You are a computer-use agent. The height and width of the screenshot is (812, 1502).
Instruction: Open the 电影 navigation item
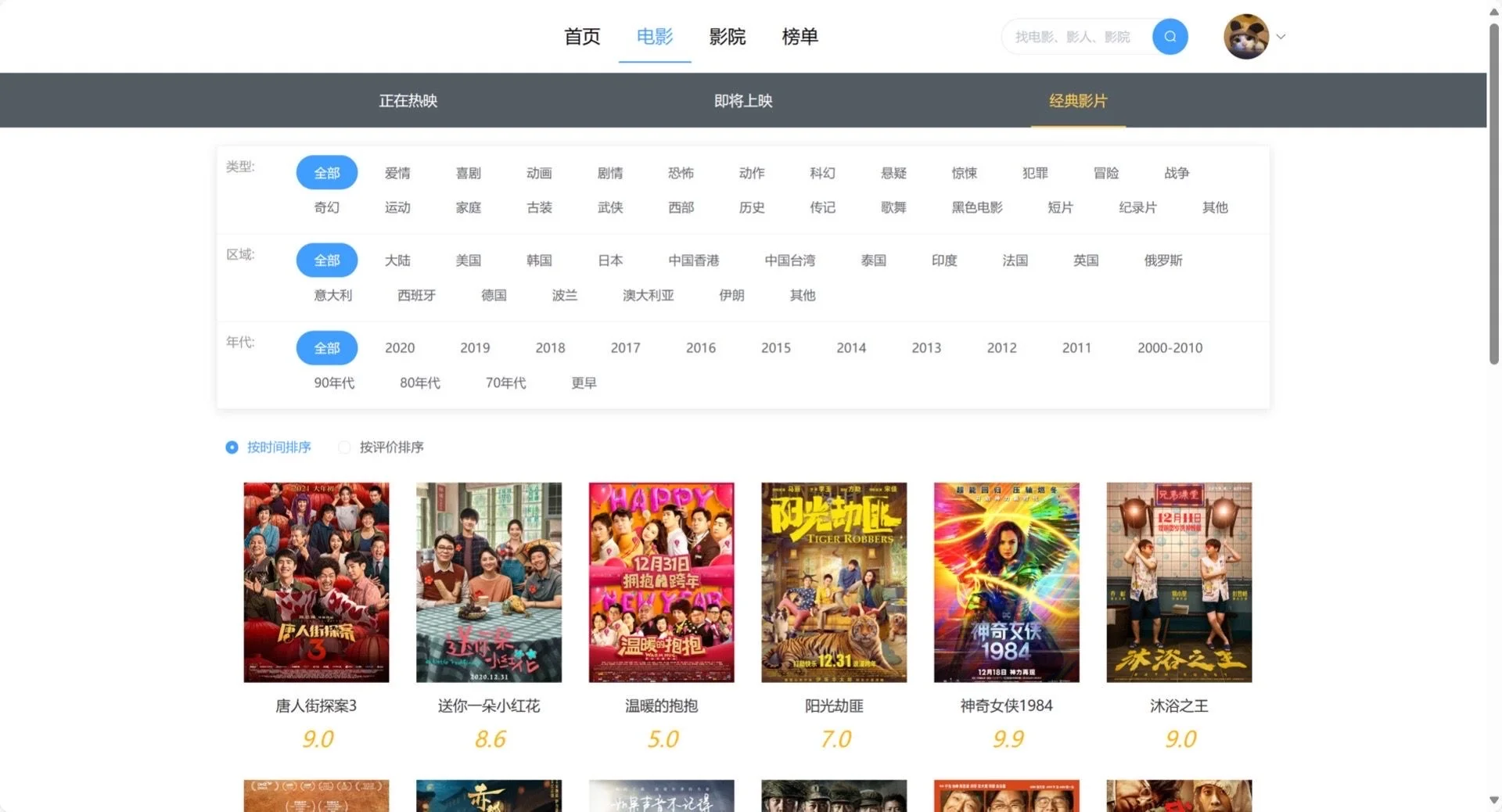pyautogui.click(x=655, y=37)
